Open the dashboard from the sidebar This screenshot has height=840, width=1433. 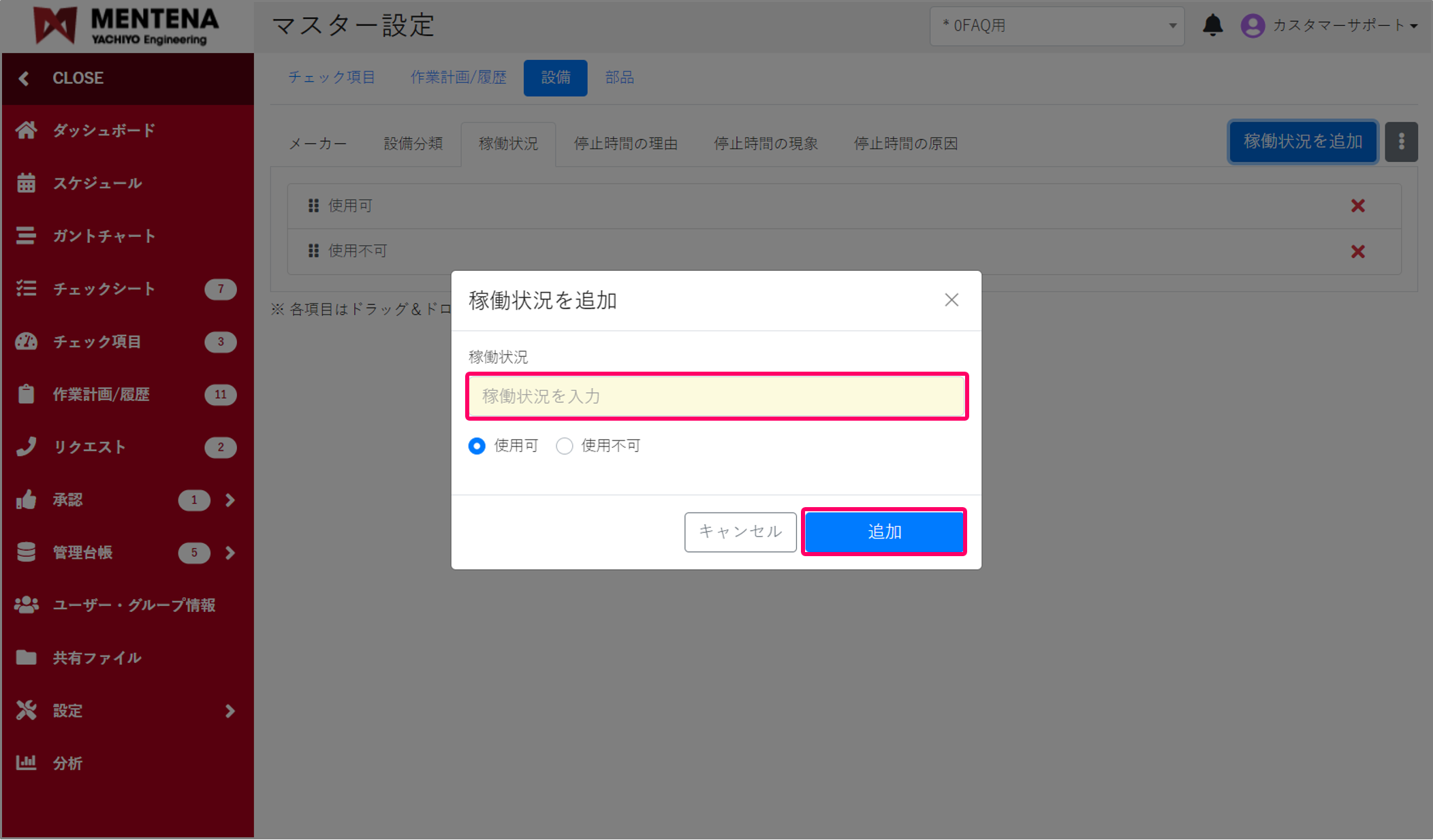click(x=104, y=130)
